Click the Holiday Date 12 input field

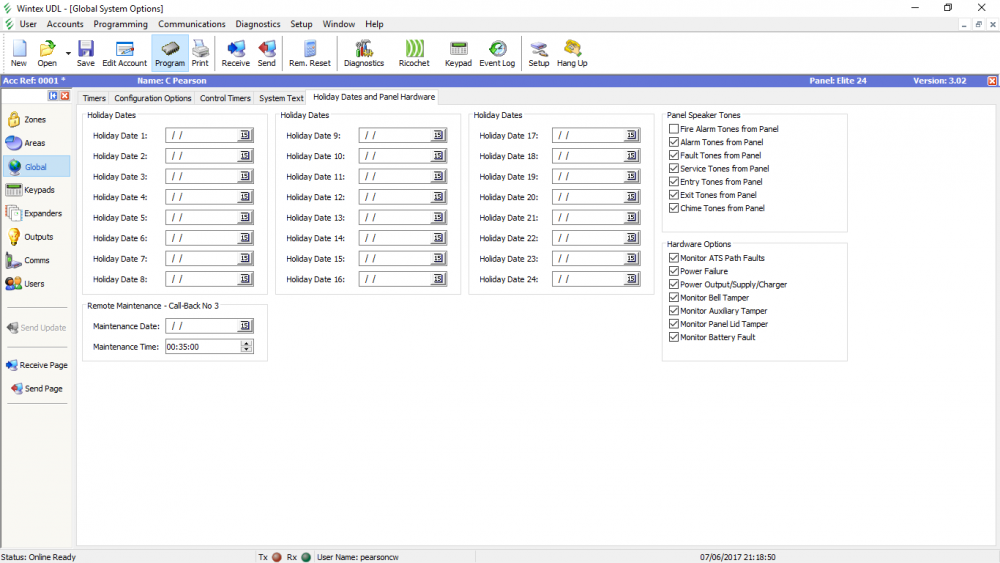click(397, 197)
